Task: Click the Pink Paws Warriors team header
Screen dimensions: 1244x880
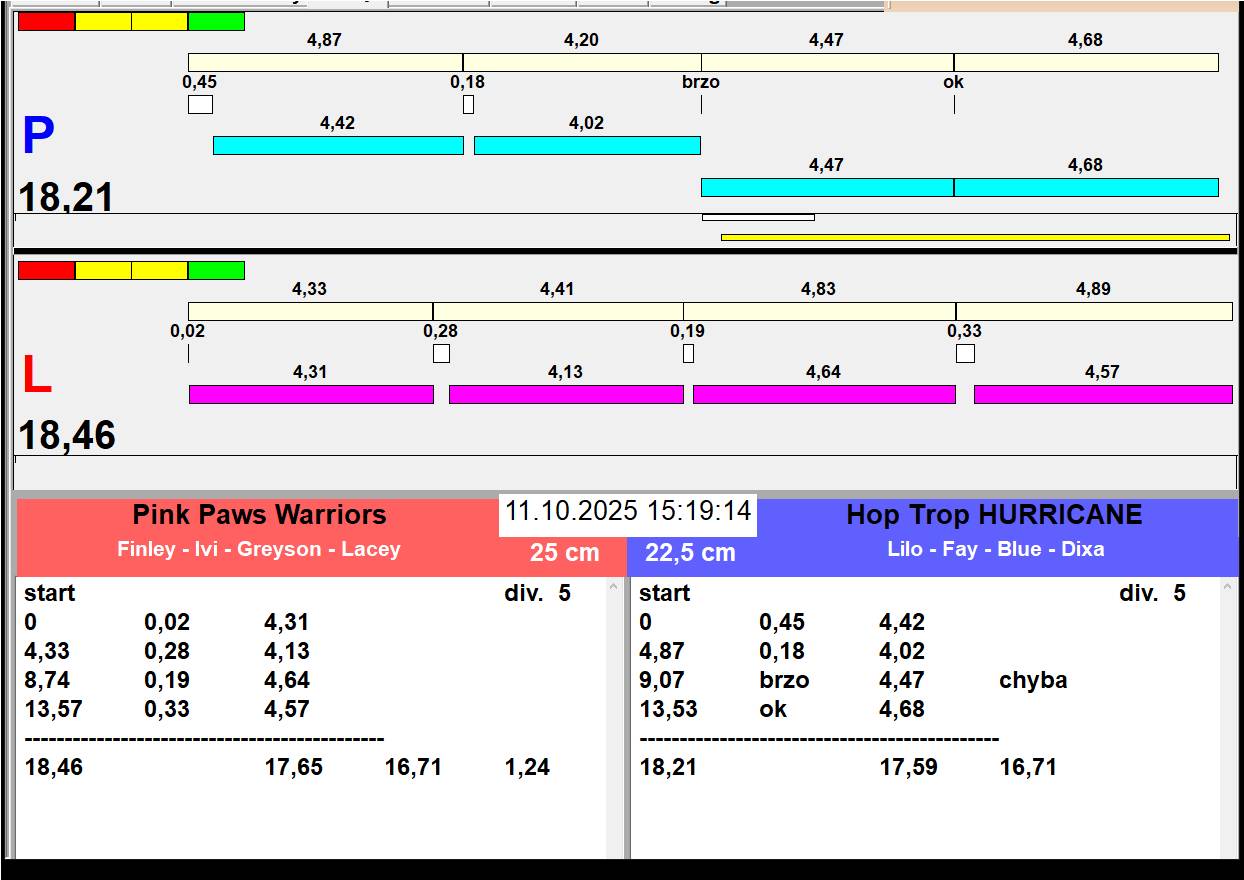Action: coord(259,515)
